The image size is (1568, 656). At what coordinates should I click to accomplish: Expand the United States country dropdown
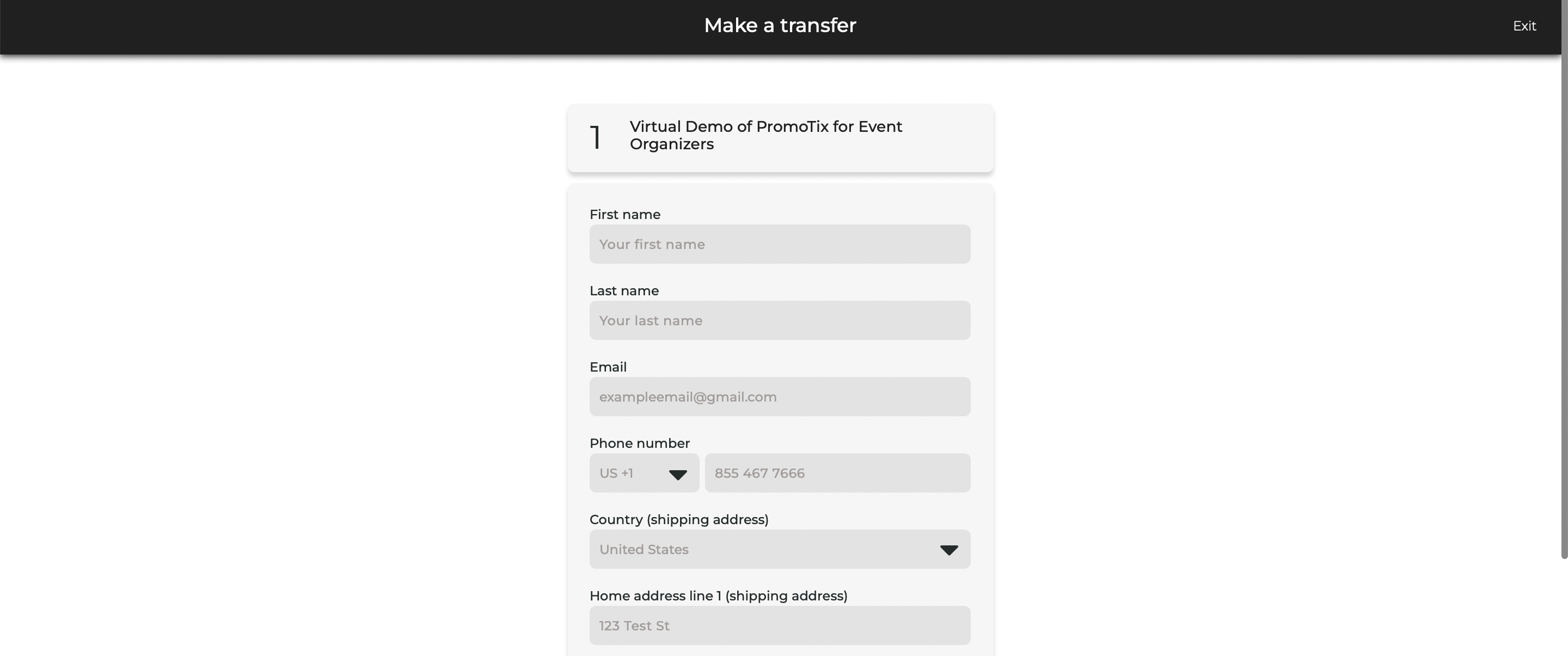tap(779, 549)
